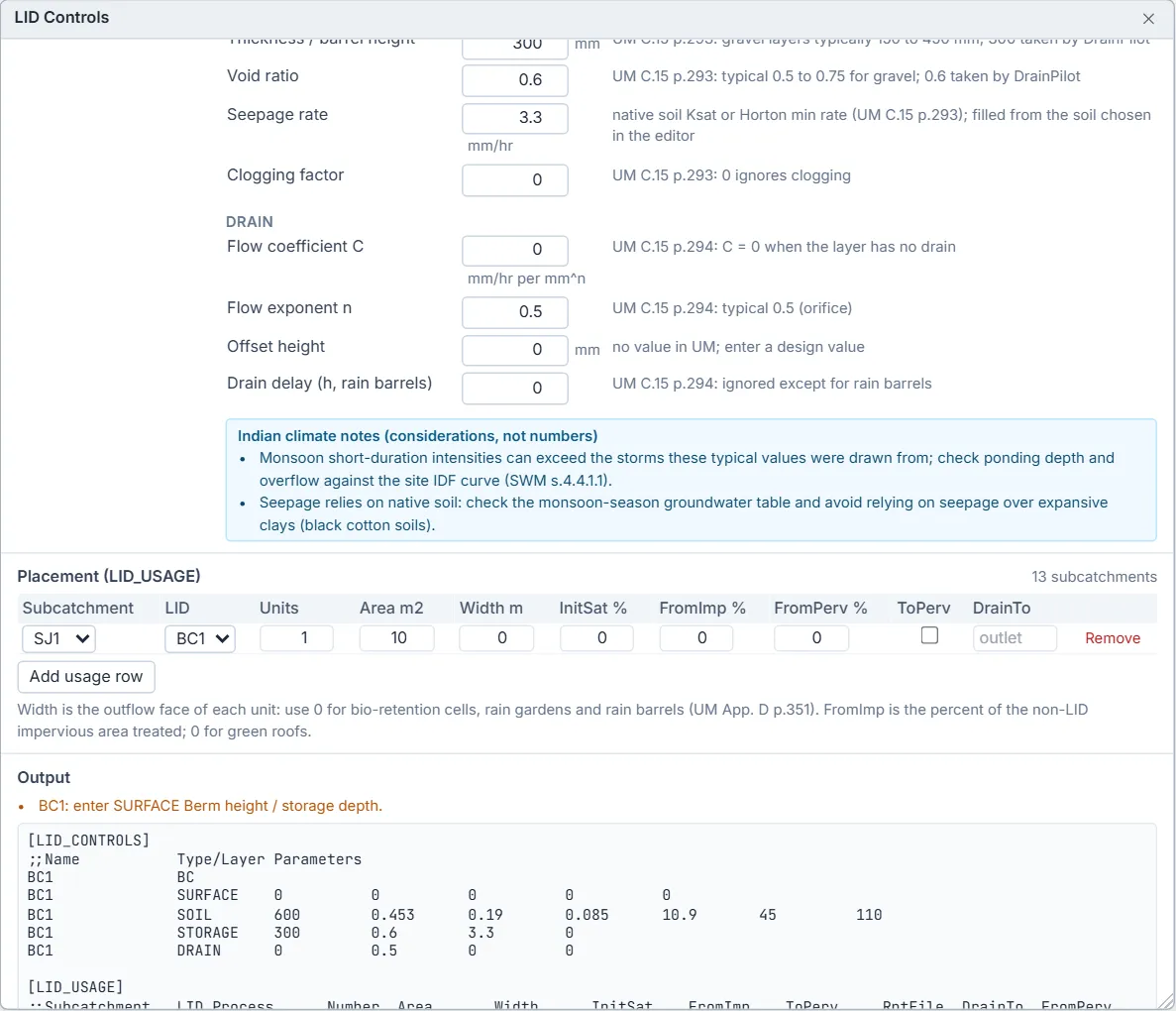Viewport: 1176px width, 1011px height.
Task: Click the [LID_USAGE] header in output
Action: (75, 987)
